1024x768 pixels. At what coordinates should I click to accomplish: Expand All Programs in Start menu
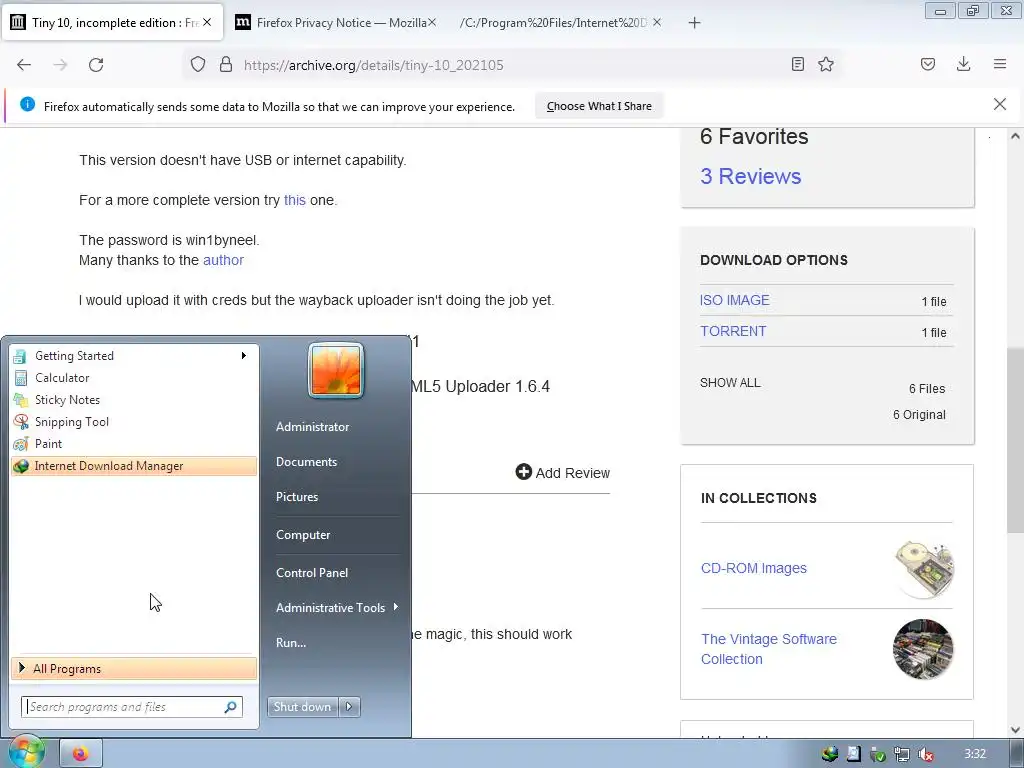click(134, 669)
